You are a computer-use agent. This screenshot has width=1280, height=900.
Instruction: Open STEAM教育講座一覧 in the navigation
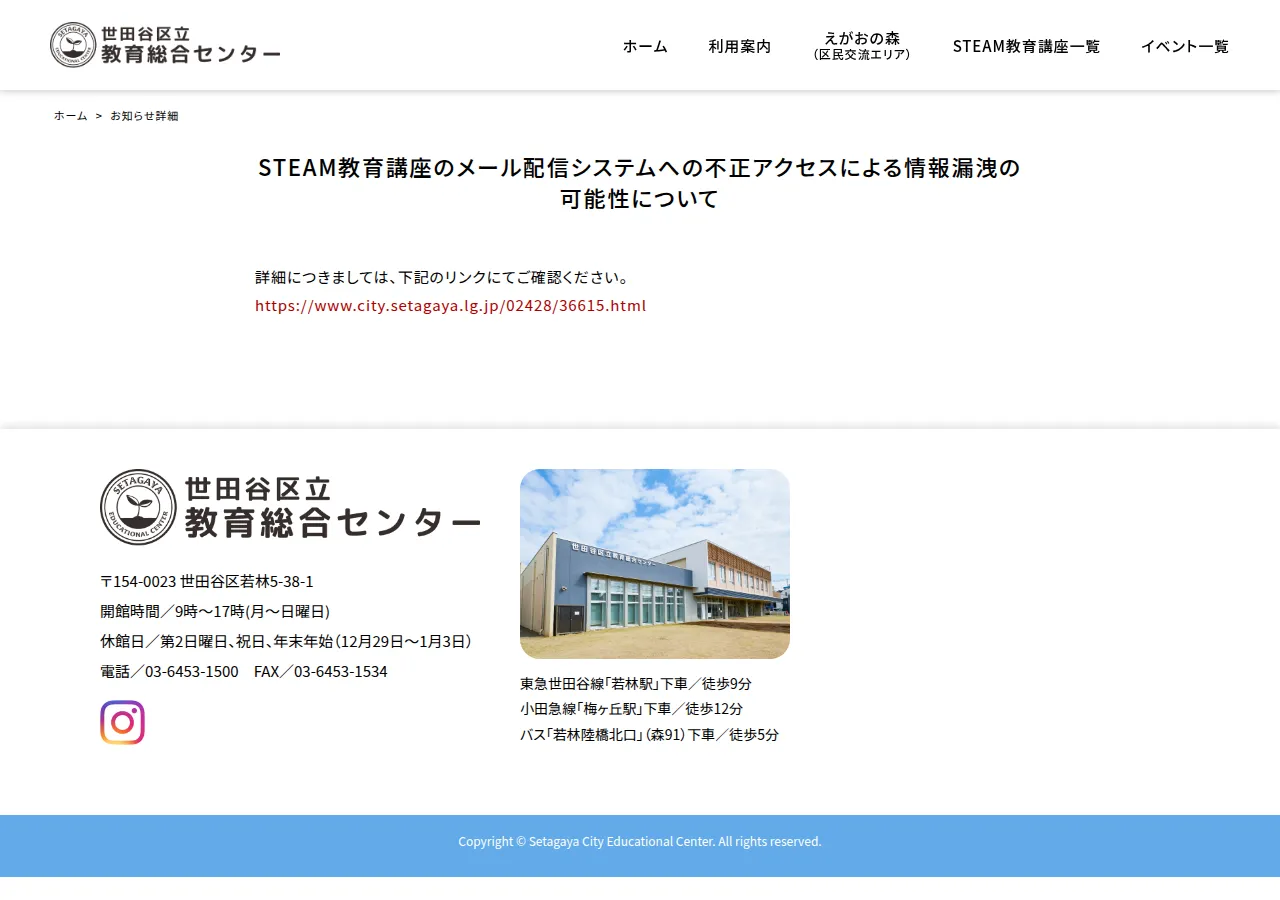pyautogui.click(x=1026, y=46)
